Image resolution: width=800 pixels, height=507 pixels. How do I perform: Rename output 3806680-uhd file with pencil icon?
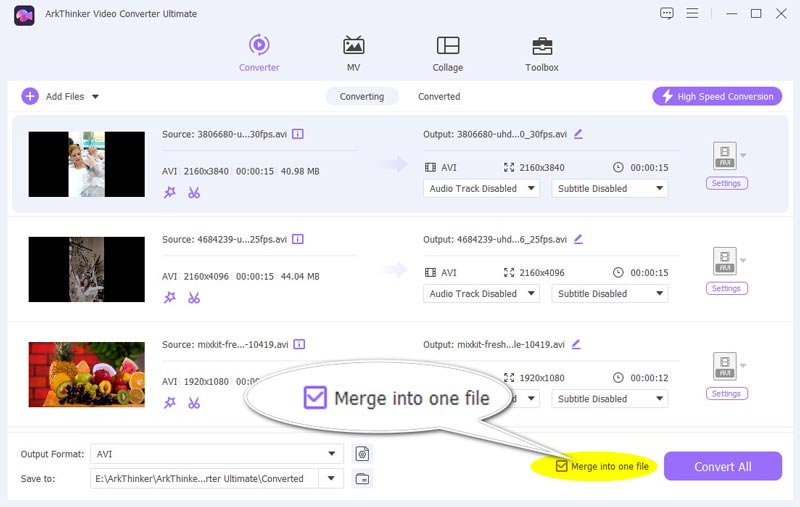coord(578,134)
